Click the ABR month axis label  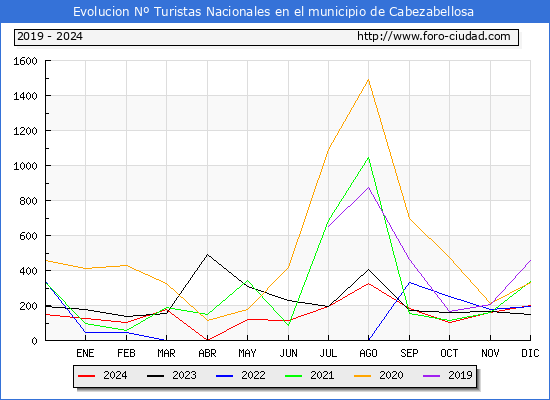[x=207, y=353]
